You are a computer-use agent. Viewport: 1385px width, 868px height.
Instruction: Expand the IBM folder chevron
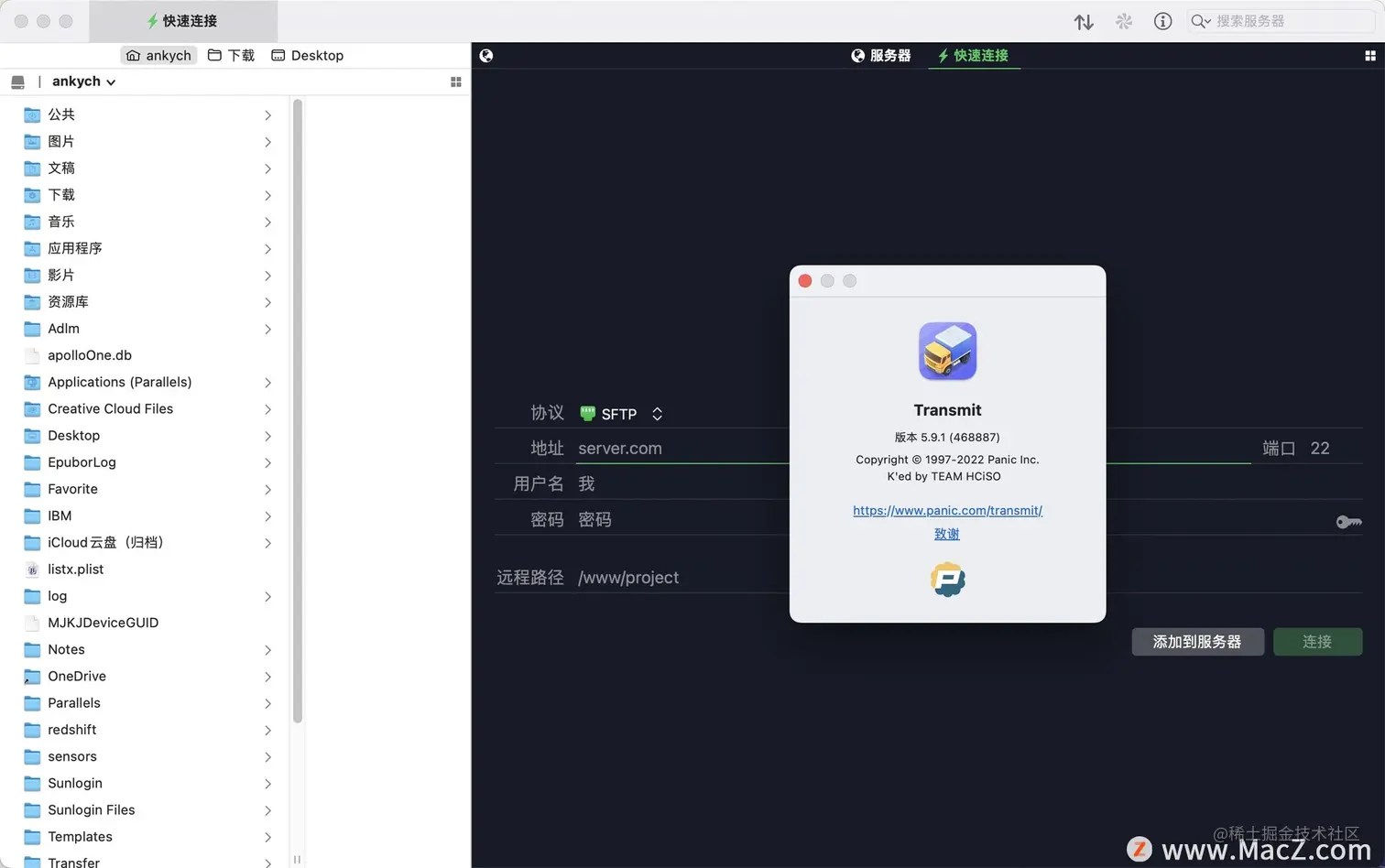pyautogui.click(x=267, y=516)
